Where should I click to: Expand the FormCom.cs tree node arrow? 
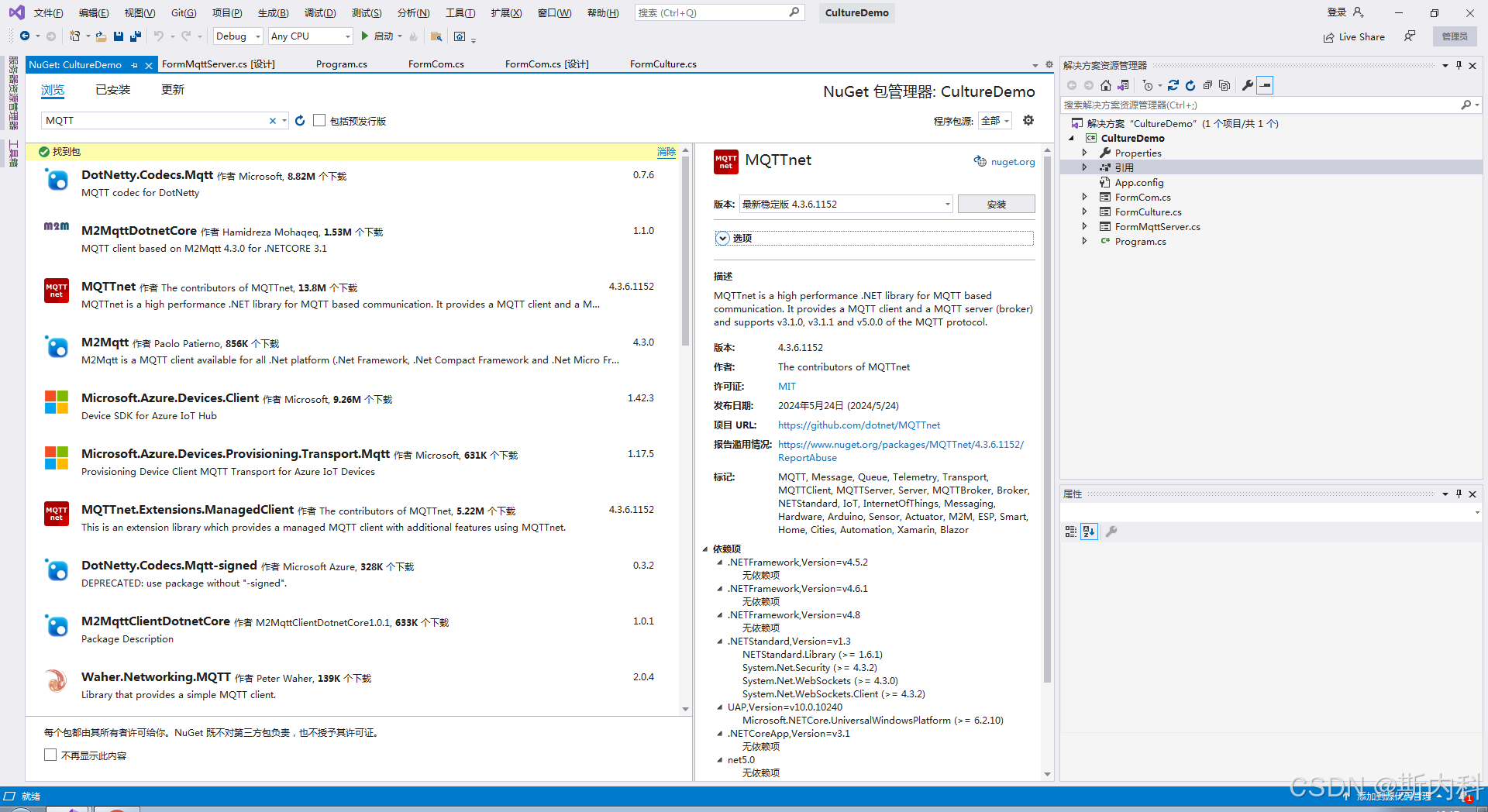pyautogui.click(x=1084, y=198)
